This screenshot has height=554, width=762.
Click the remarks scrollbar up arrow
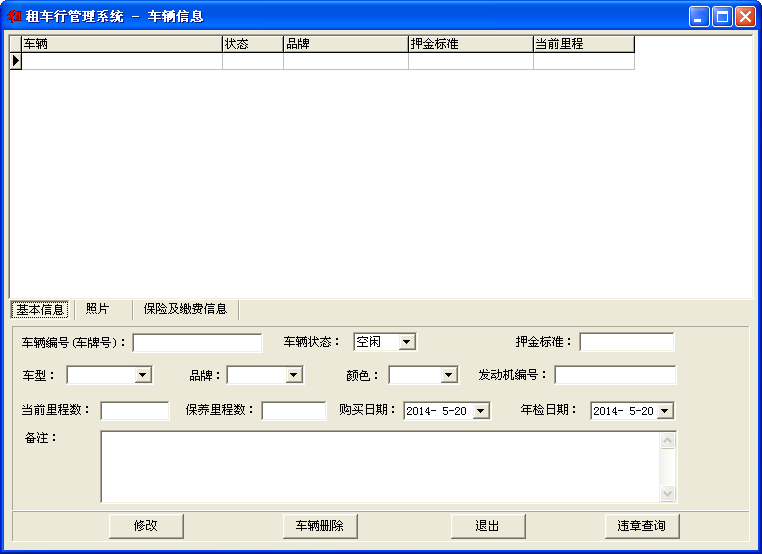tap(668, 441)
